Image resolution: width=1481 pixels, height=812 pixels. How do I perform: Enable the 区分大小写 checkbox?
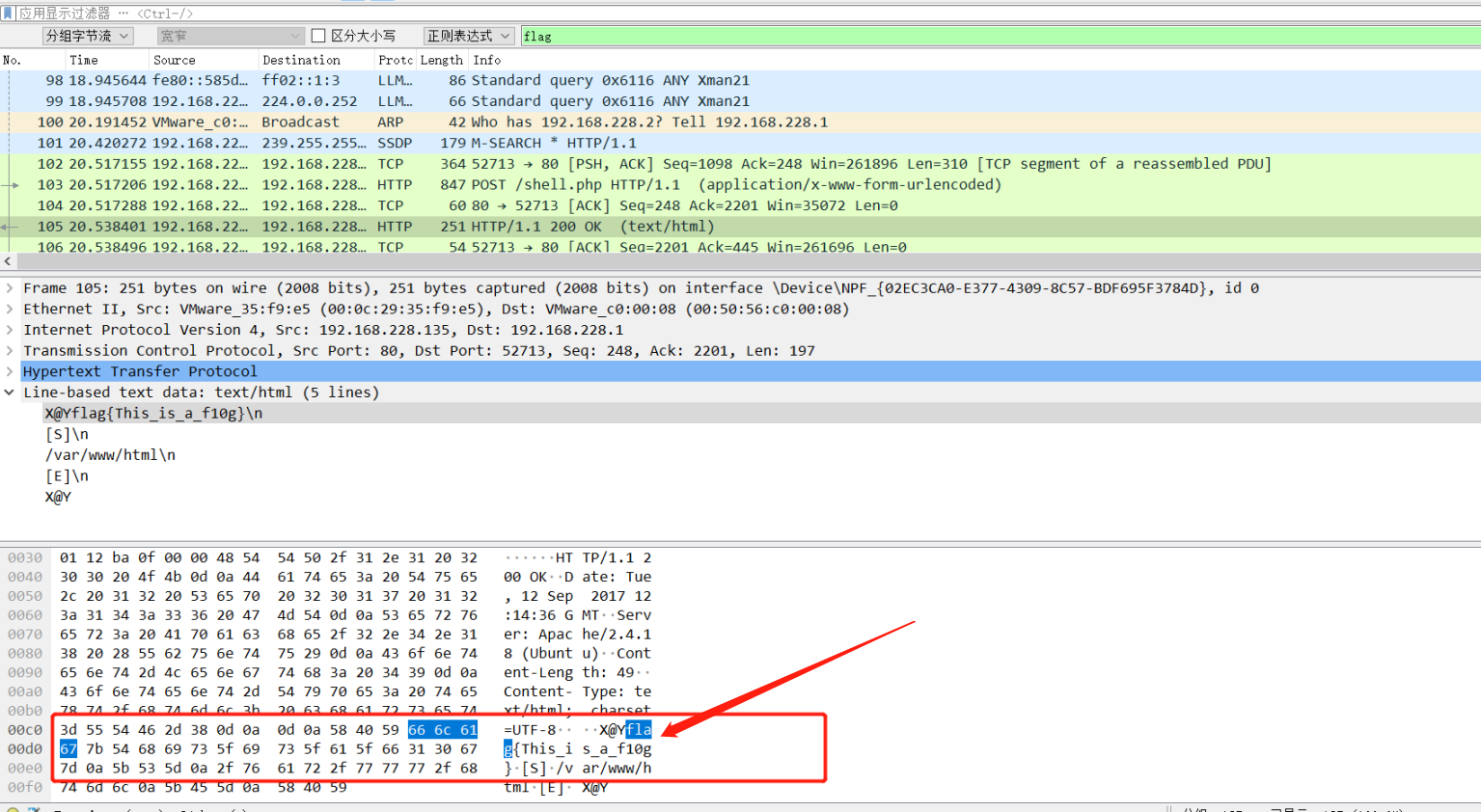click(318, 35)
